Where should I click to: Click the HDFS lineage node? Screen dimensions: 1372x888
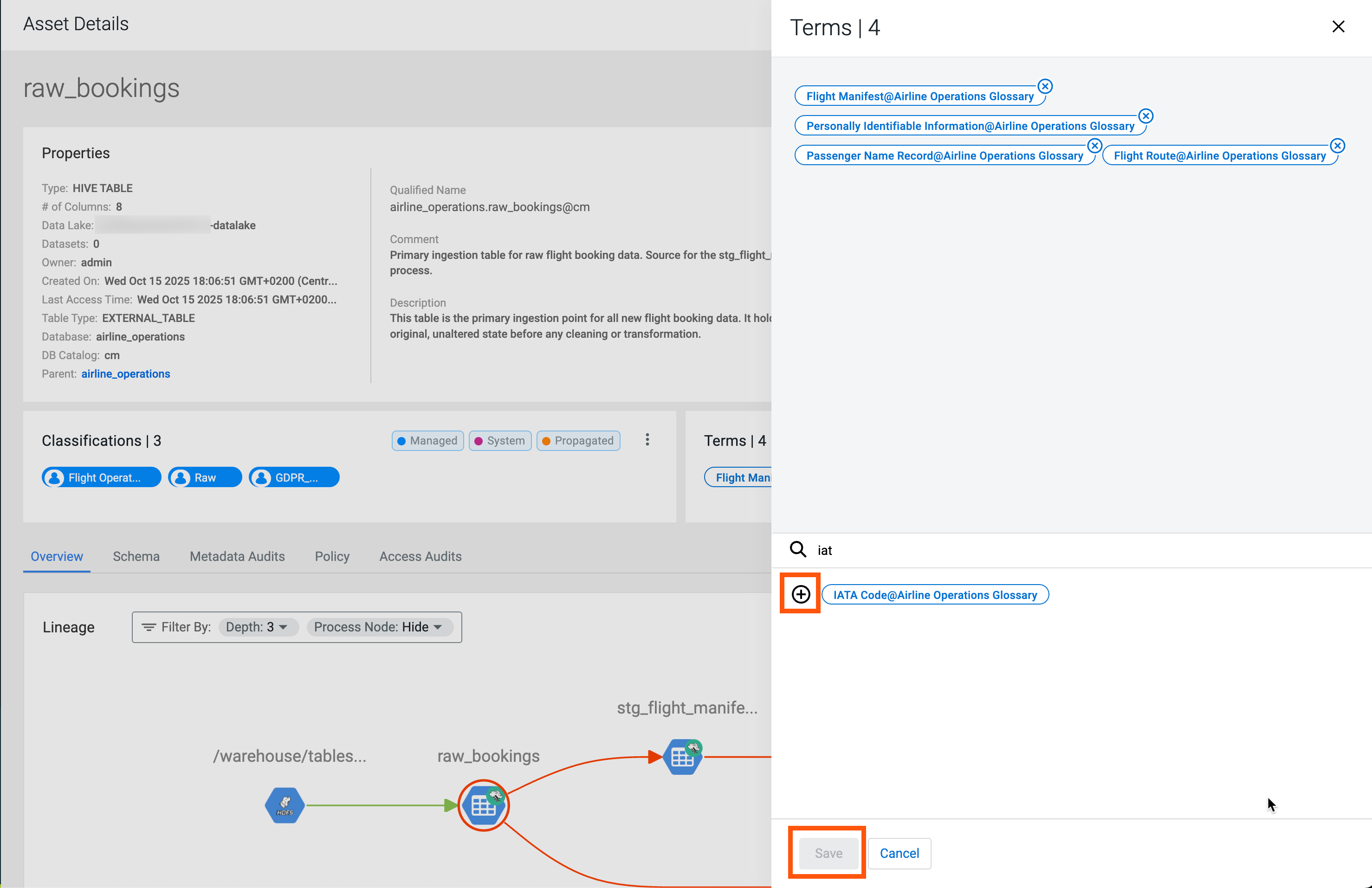pyautogui.click(x=285, y=805)
